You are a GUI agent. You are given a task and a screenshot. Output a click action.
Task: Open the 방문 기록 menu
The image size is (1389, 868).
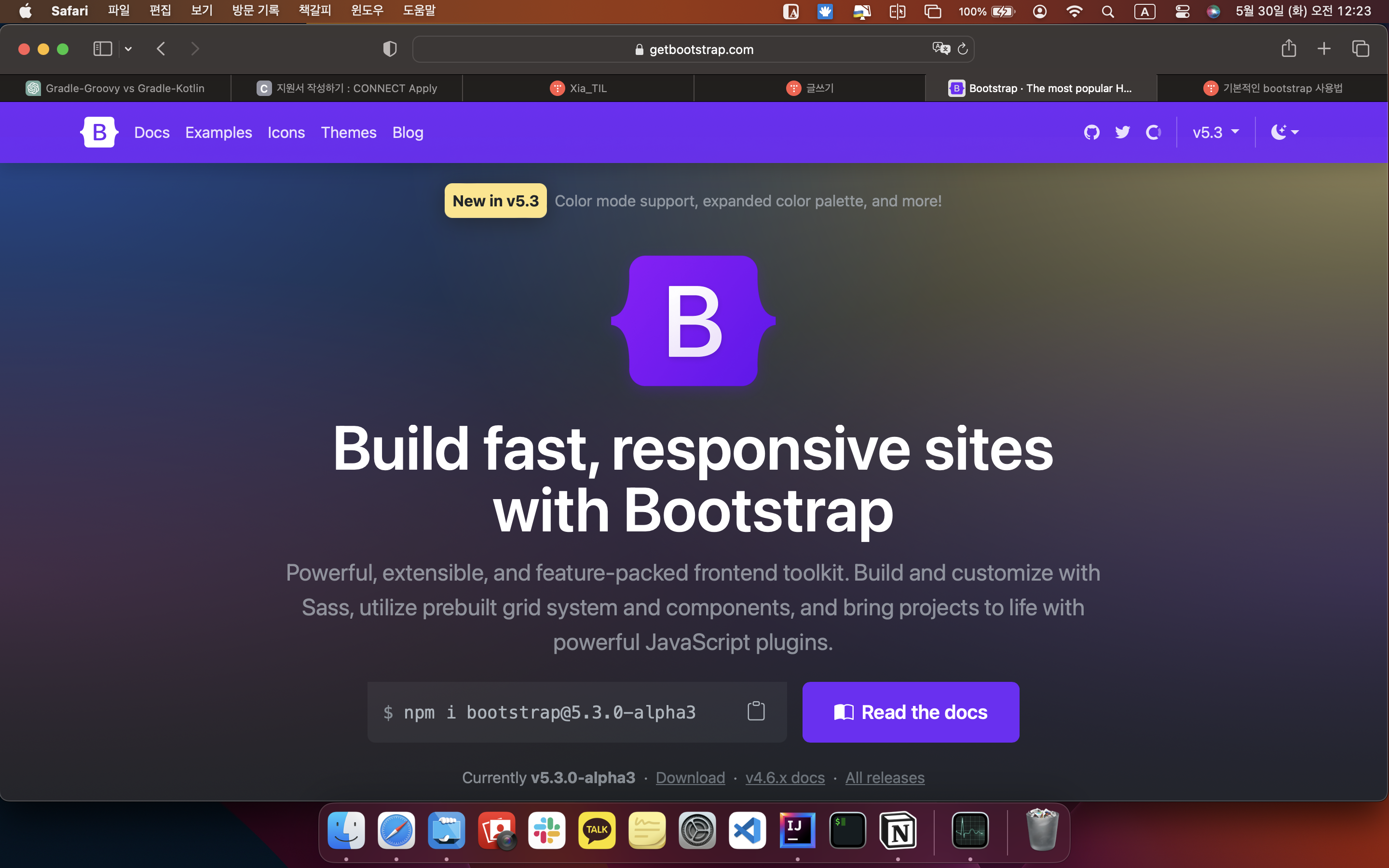[256, 11]
